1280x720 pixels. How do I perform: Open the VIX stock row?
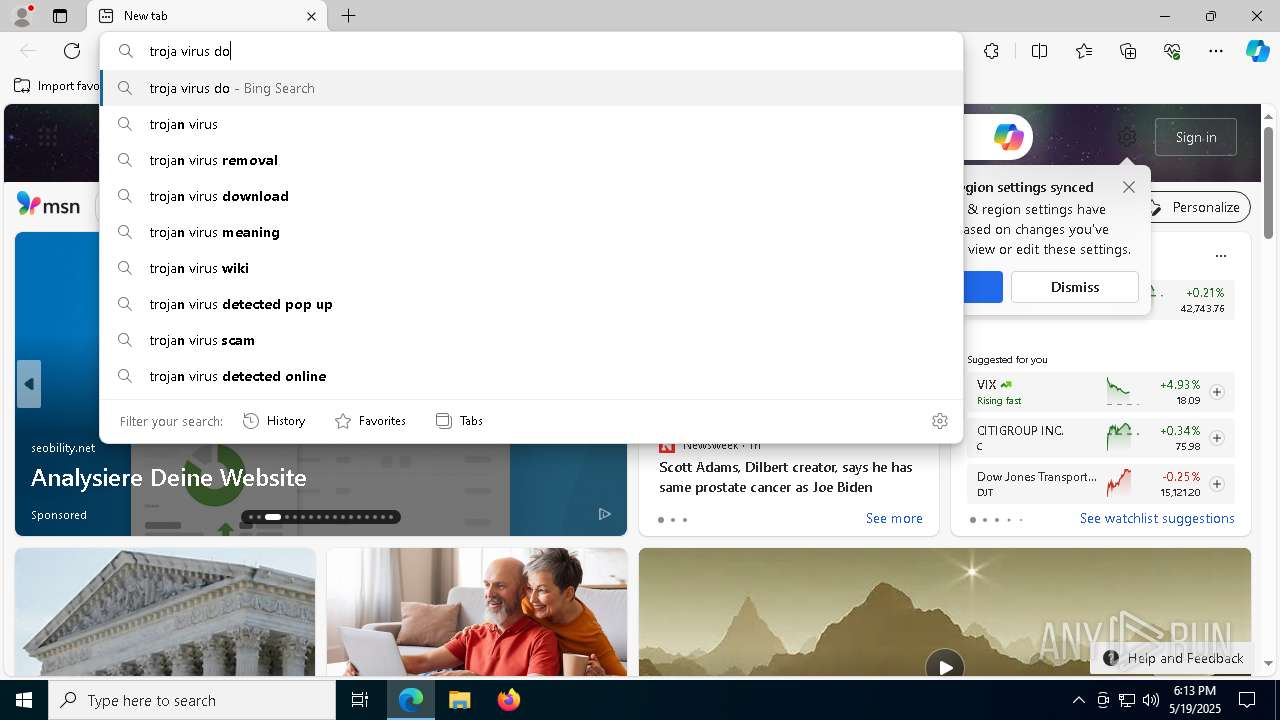pyautogui.click(x=1100, y=392)
